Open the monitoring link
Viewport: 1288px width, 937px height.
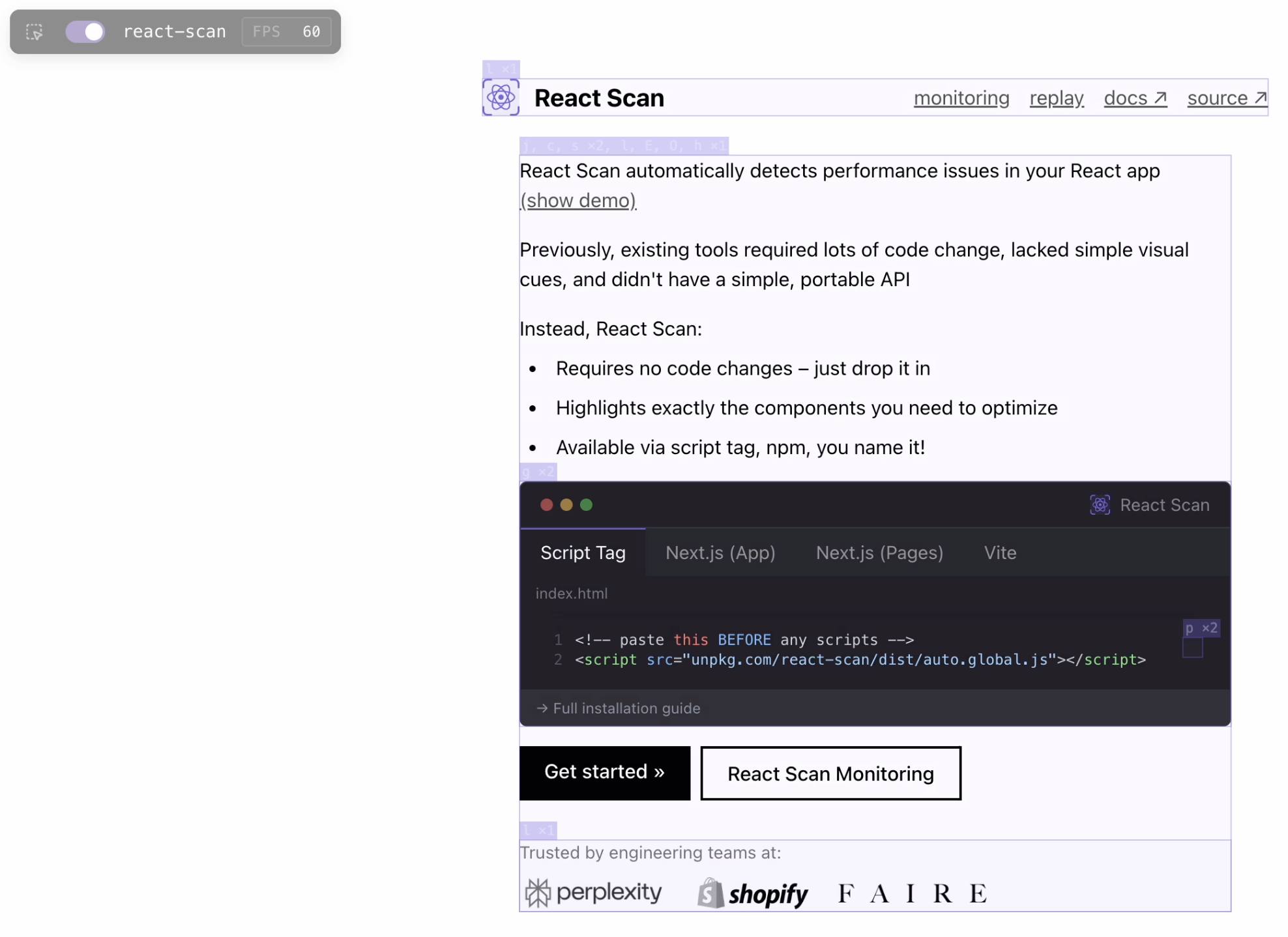pyautogui.click(x=961, y=98)
